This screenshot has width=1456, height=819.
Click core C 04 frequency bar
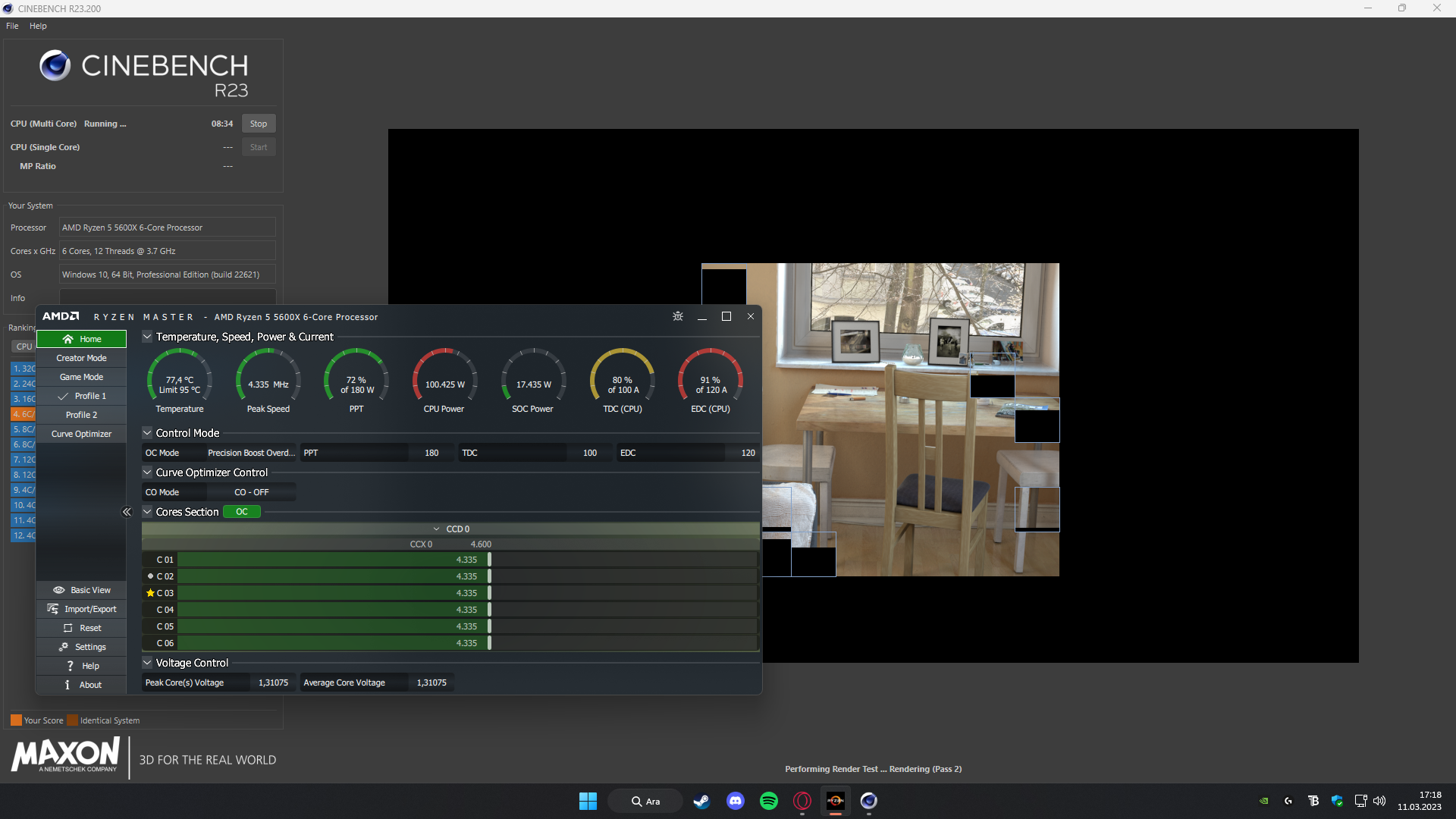468,610
